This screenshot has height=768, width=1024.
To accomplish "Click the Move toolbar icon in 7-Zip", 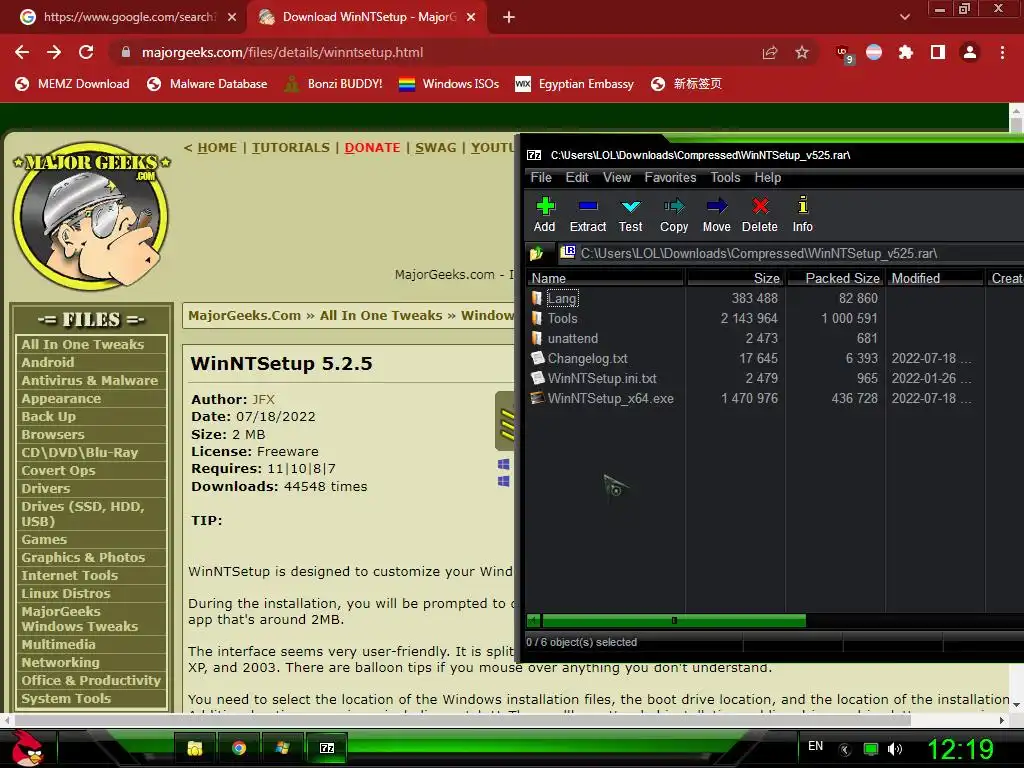I will click(x=716, y=215).
